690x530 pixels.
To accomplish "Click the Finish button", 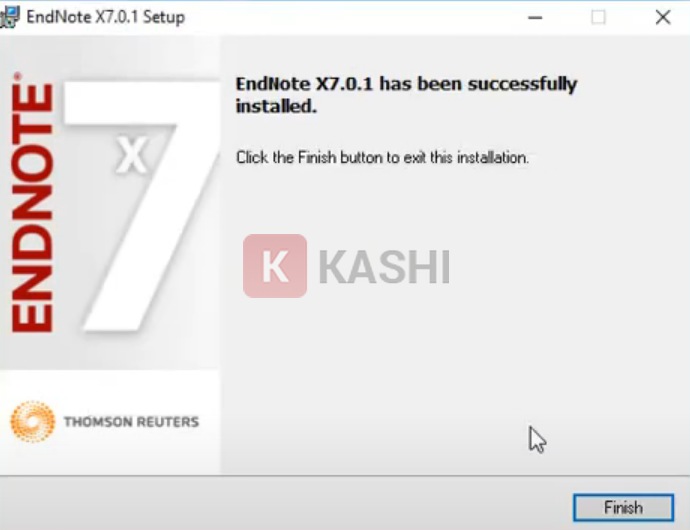I will click(x=623, y=508).
